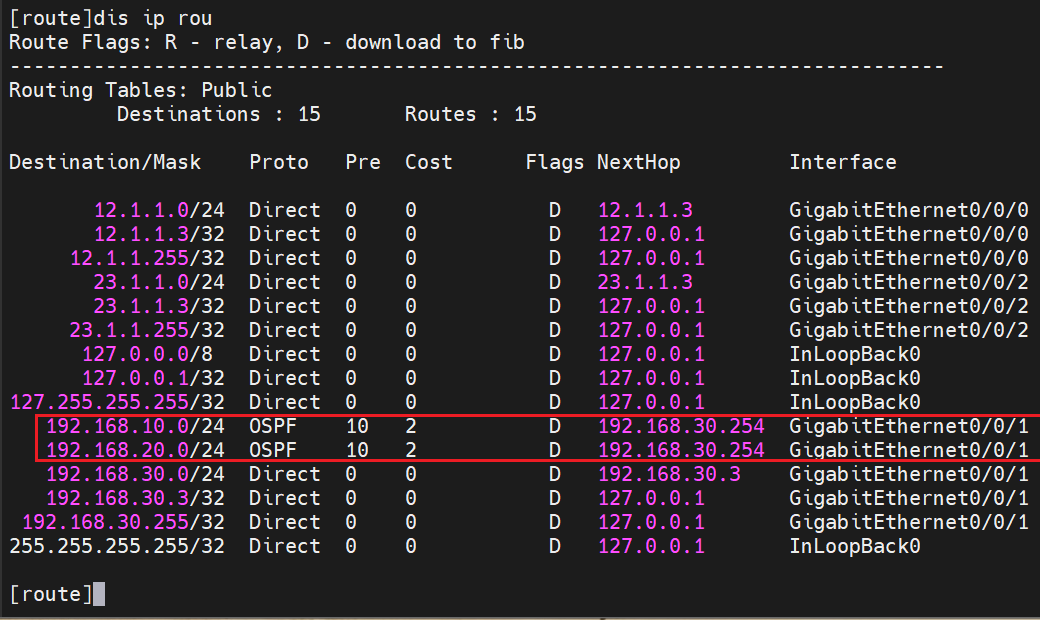This screenshot has height=620, width=1040.
Task: Click the Cost column header
Action: (x=428, y=162)
